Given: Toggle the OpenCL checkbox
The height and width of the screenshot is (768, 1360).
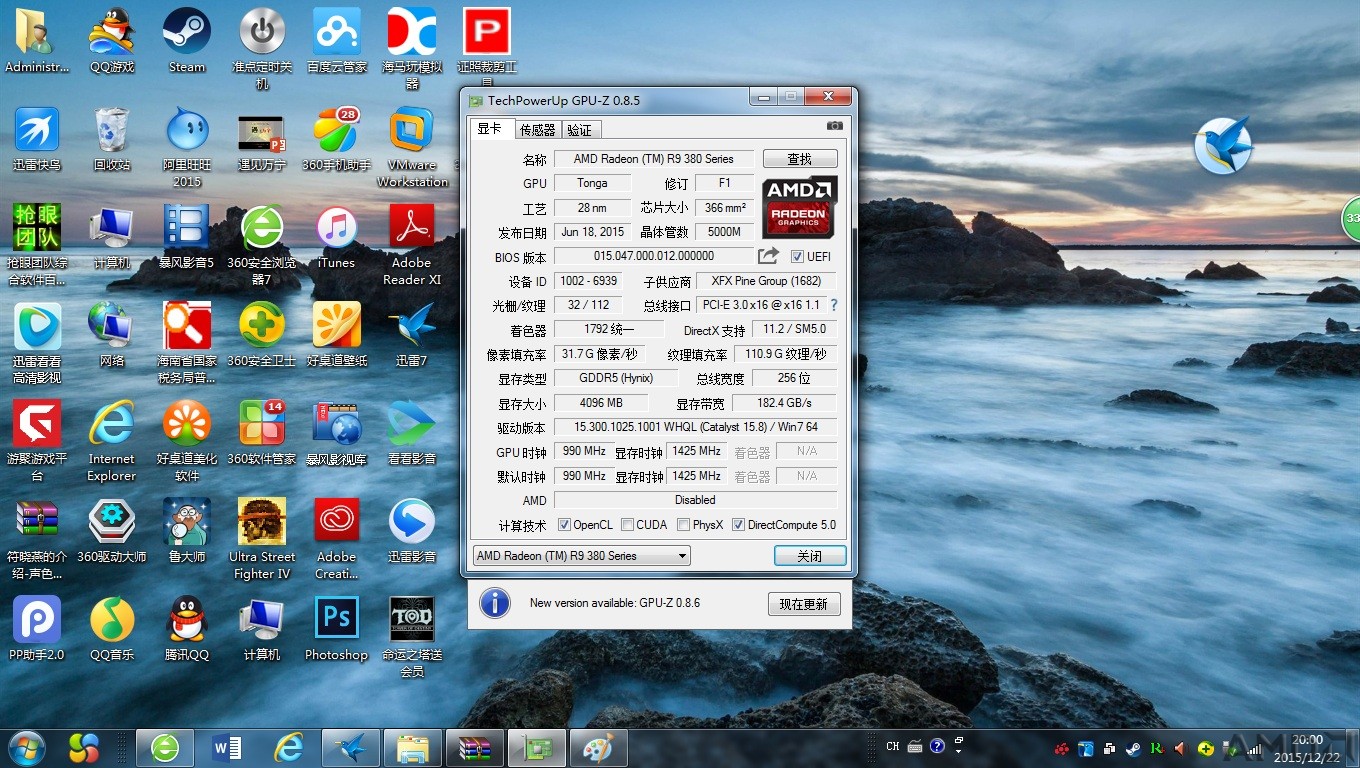Looking at the screenshot, I should coord(564,525).
